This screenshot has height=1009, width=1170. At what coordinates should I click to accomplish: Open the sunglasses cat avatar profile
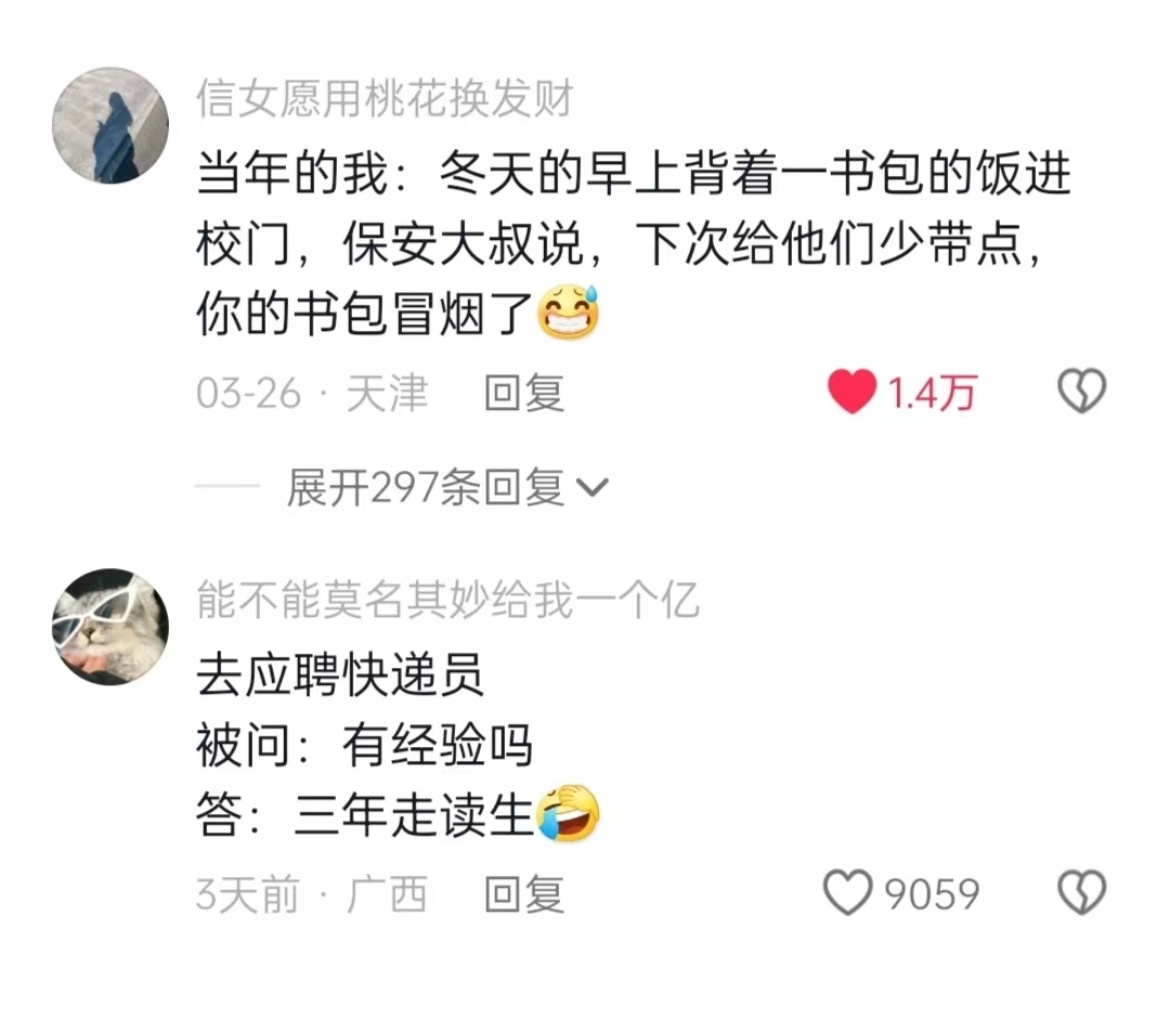click(x=110, y=627)
